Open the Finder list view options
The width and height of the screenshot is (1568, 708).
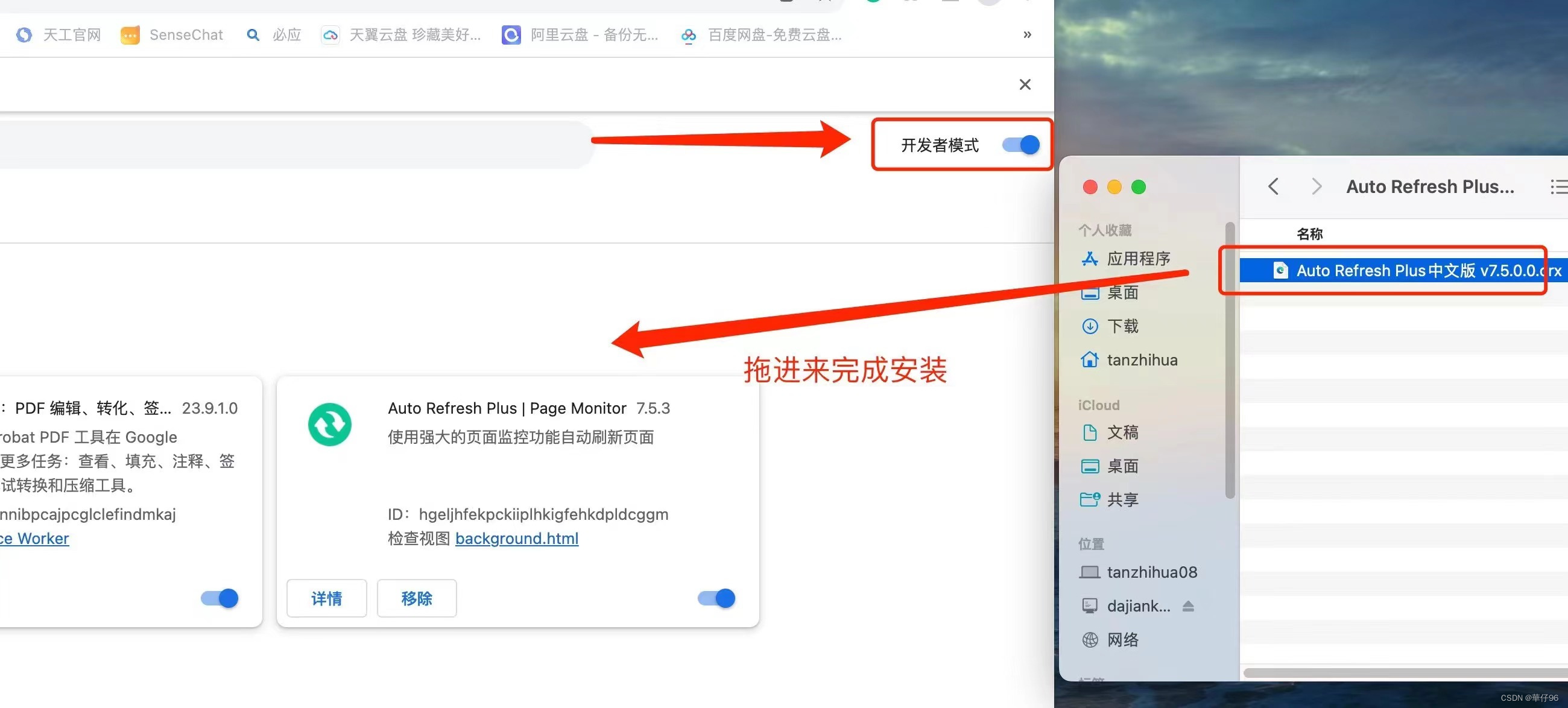pyautogui.click(x=1558, y=186)
